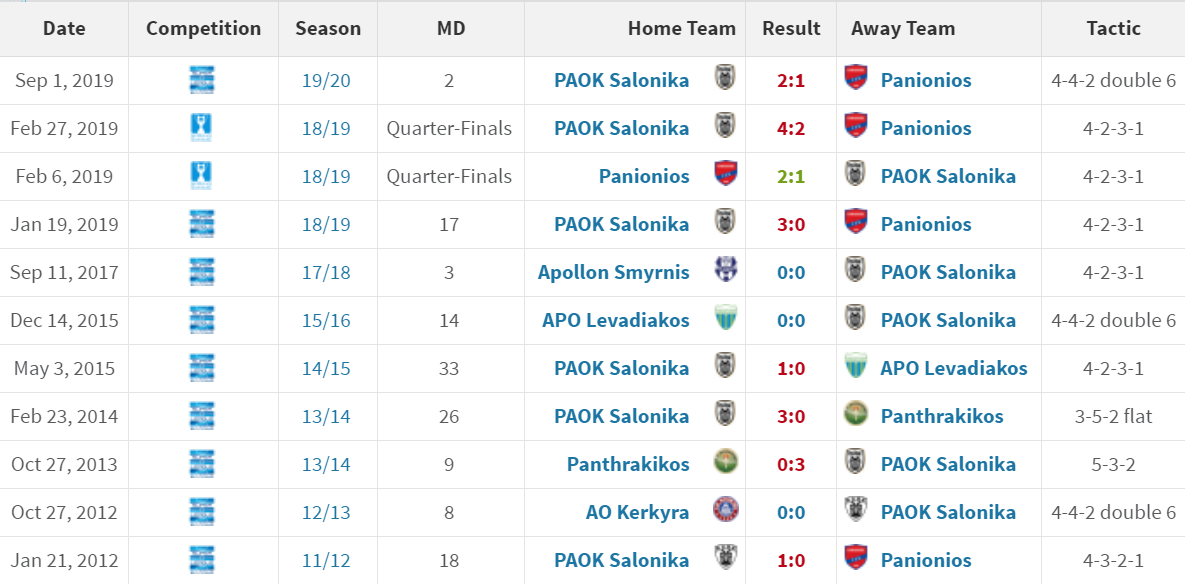Open the 2:1 result for Panionios home match

pos(791,176)
